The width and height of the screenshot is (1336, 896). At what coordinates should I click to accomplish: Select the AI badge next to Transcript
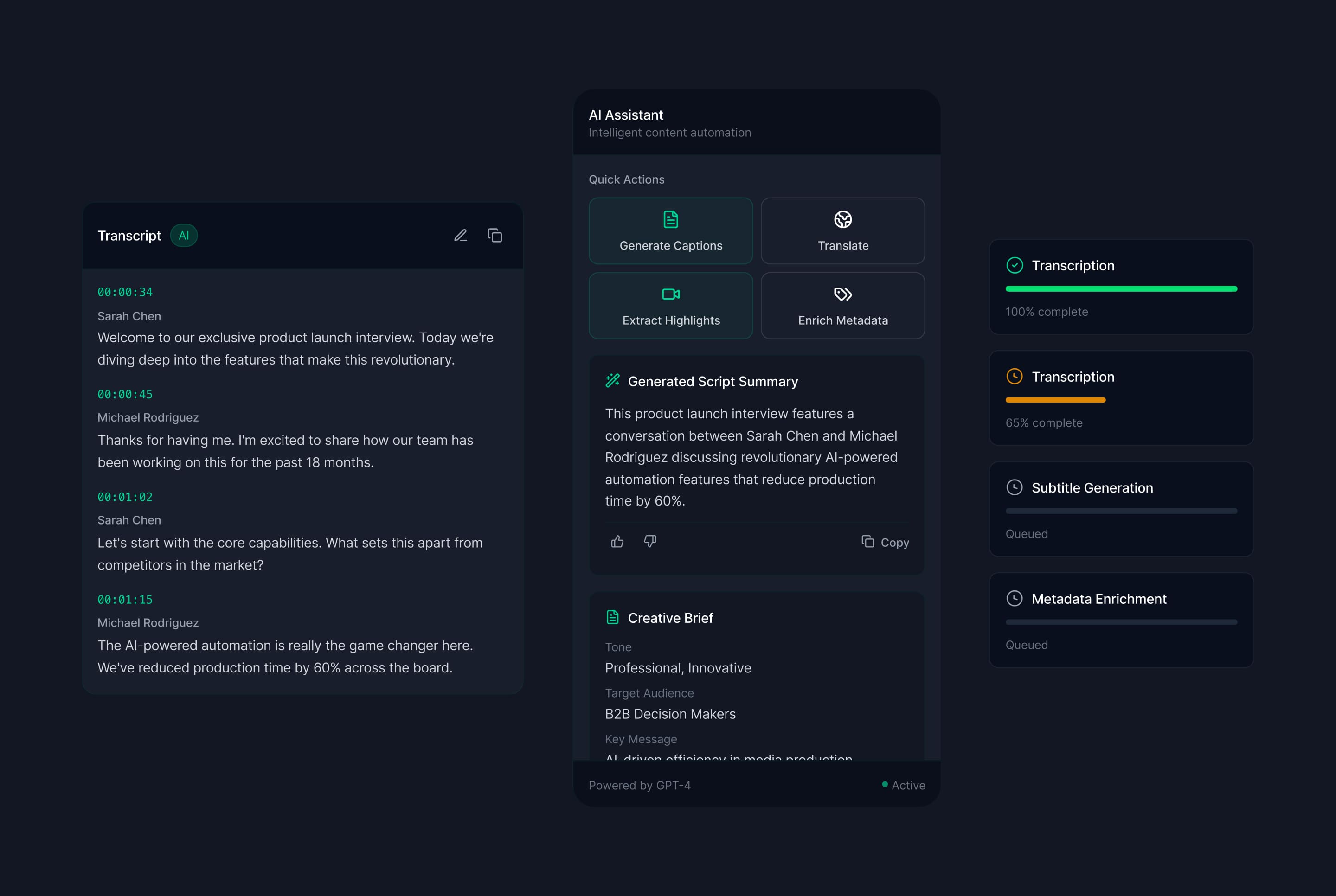click(x=183, y=235)
